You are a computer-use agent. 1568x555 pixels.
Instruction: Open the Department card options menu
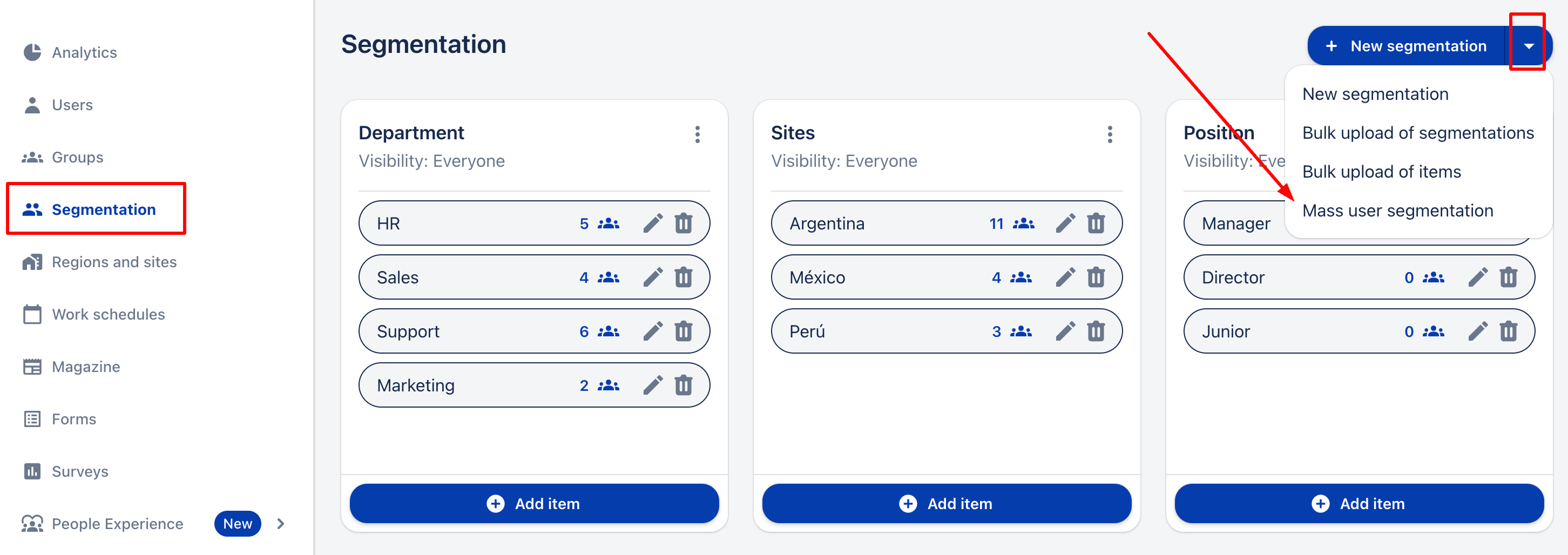pyautogui.click(x=697, y=134)
